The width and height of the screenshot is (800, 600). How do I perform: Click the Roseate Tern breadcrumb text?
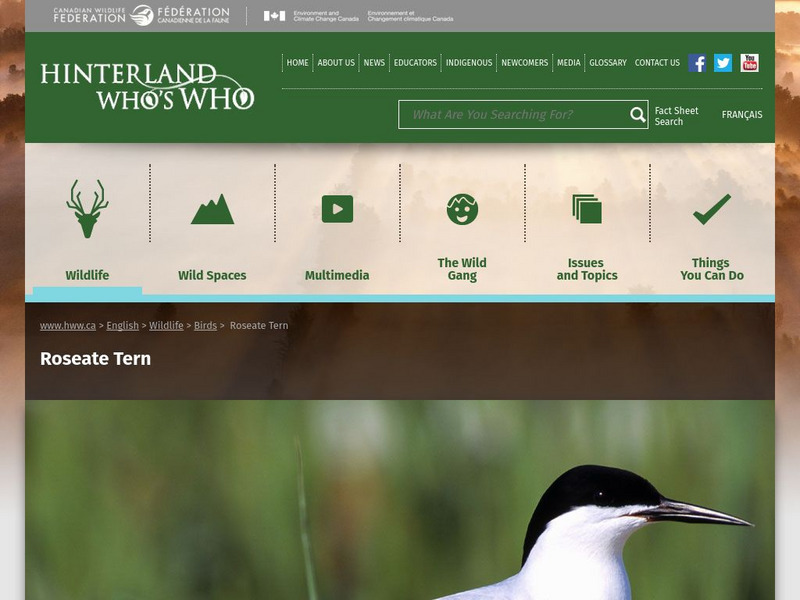(x=259, y=326)
